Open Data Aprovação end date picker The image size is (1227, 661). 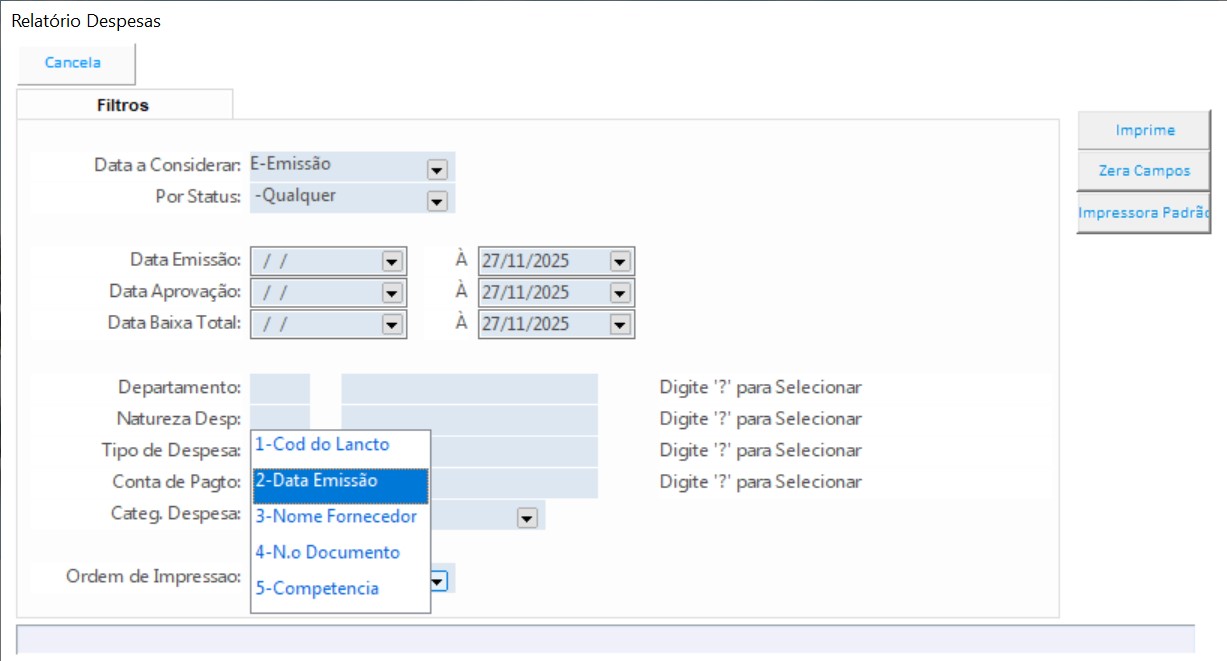pyautogui.click(x=620, y=293)
